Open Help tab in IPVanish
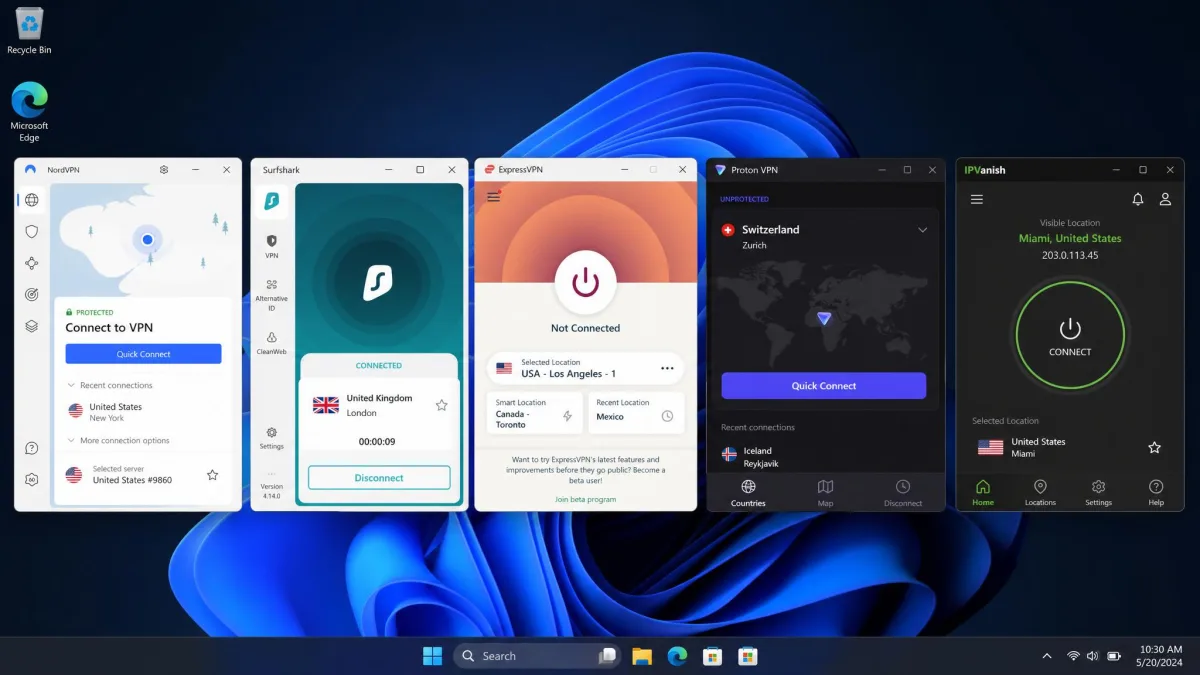The image size is (1200, 675). (x=1156, y=493)
